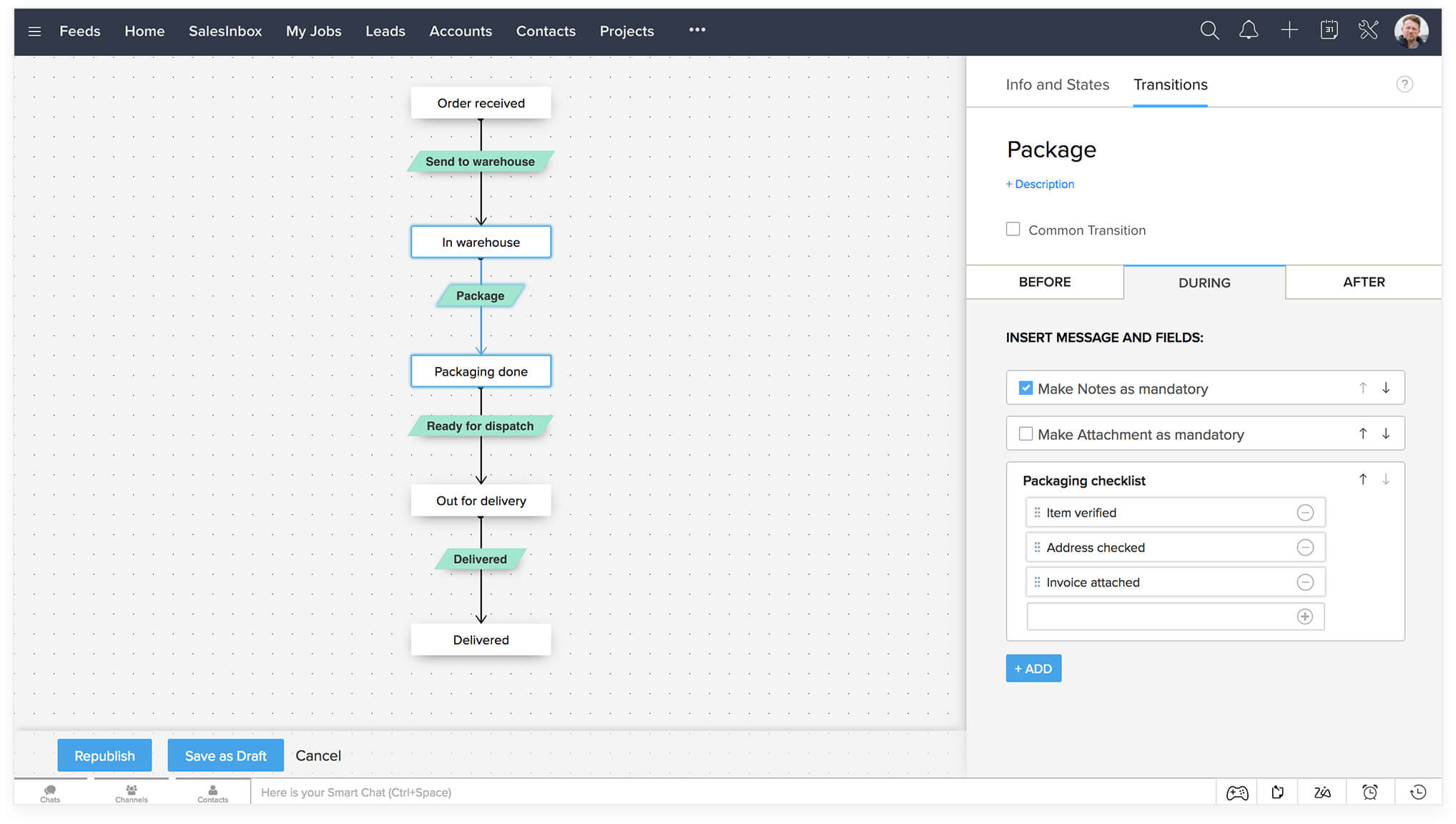The image size is (1456, 824).
Task: Open the Chats icon in bottom bar
Action: tap(50, 793)
